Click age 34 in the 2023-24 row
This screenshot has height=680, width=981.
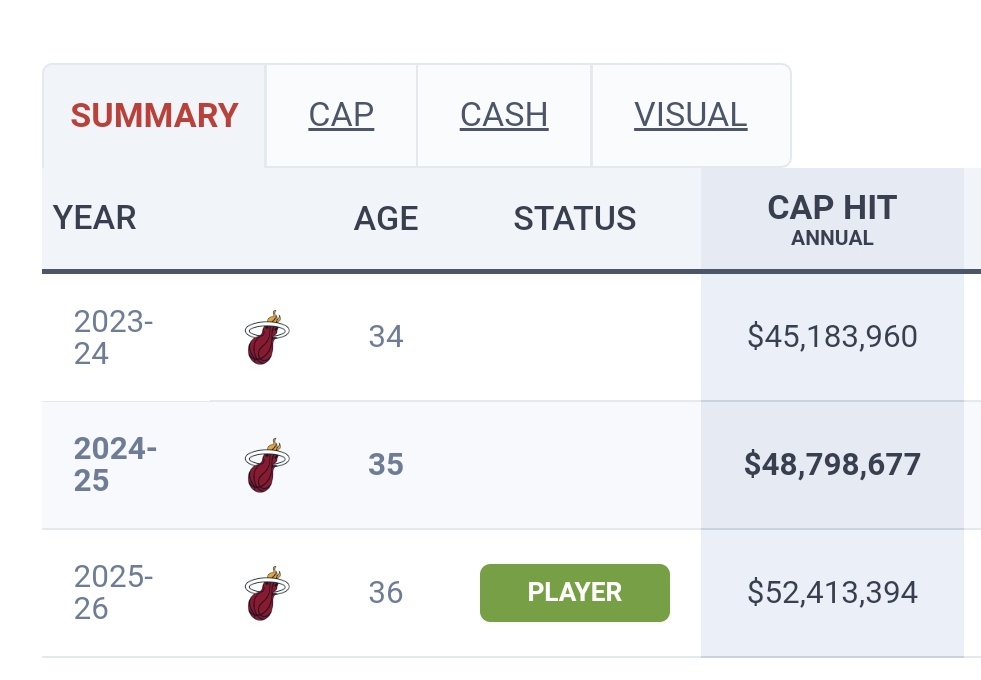point(386,337)
